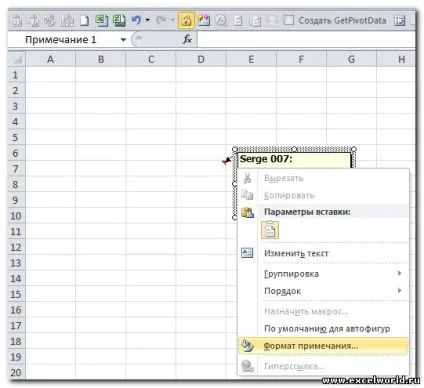Click the fx insert function button
The height and width of the screenshot is (388, 424).
click(x=187, y=40)
